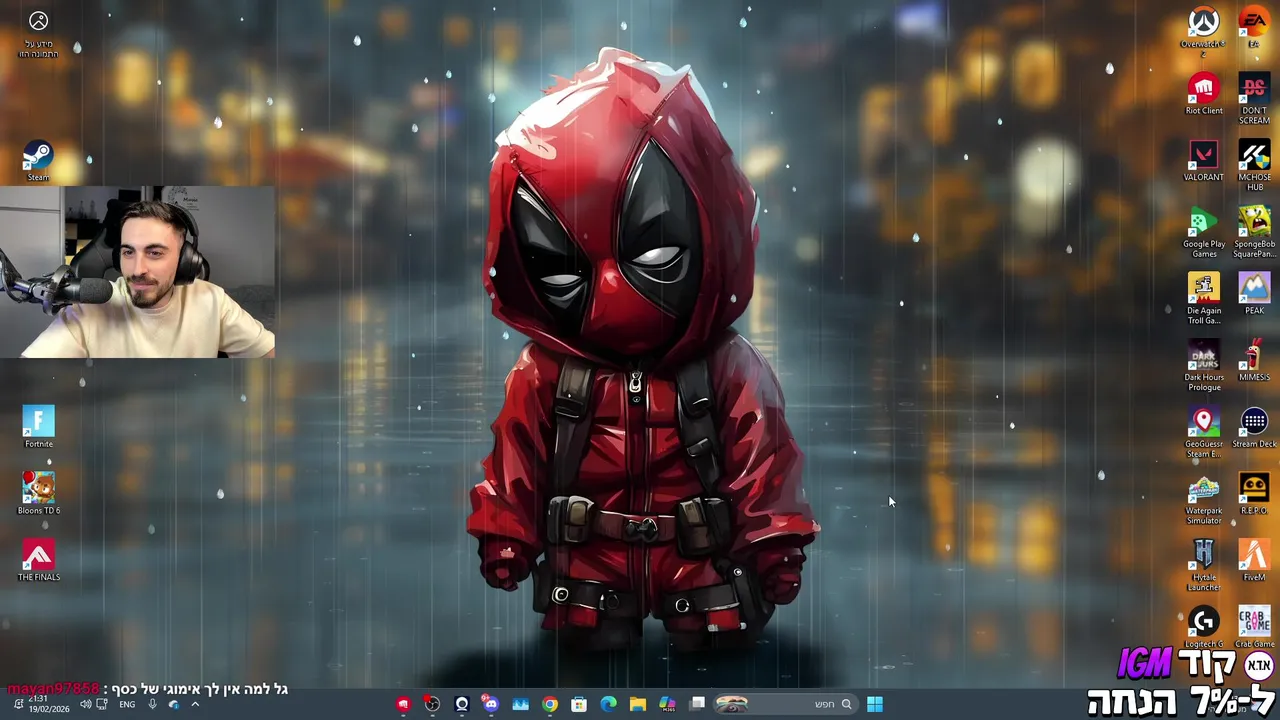This screenshot has width=1280, height=720.
Task: Launch the EA app shortcut
Action: pyautogui.click(x=1254, y=27)
